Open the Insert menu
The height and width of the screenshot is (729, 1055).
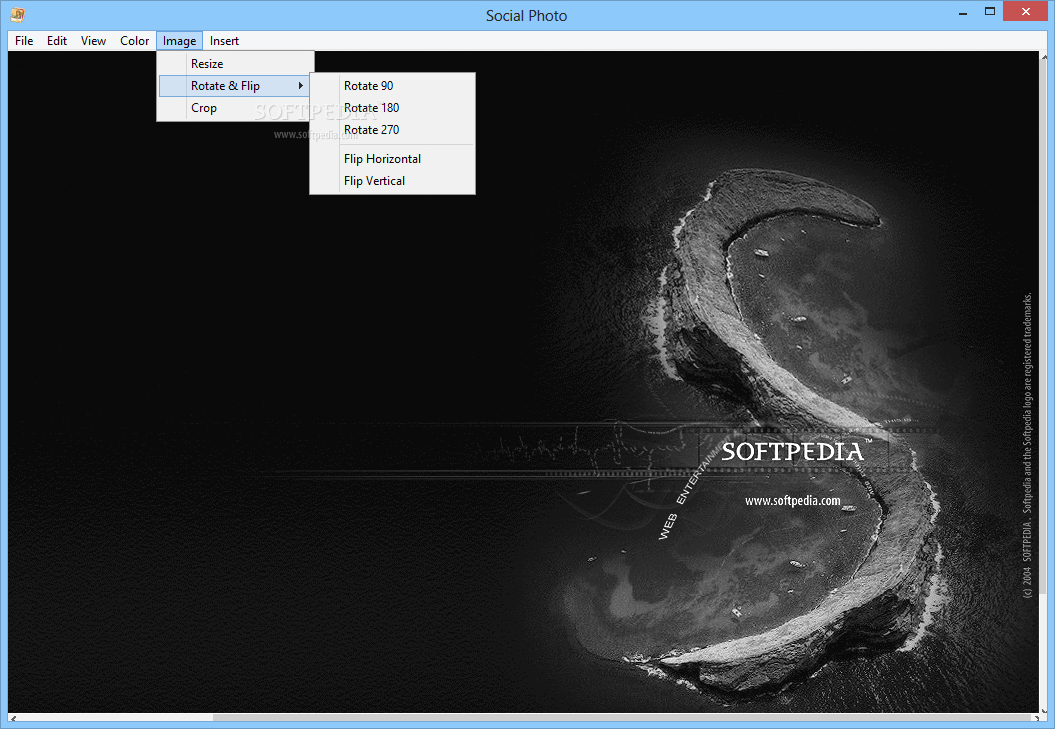(224, 41)
